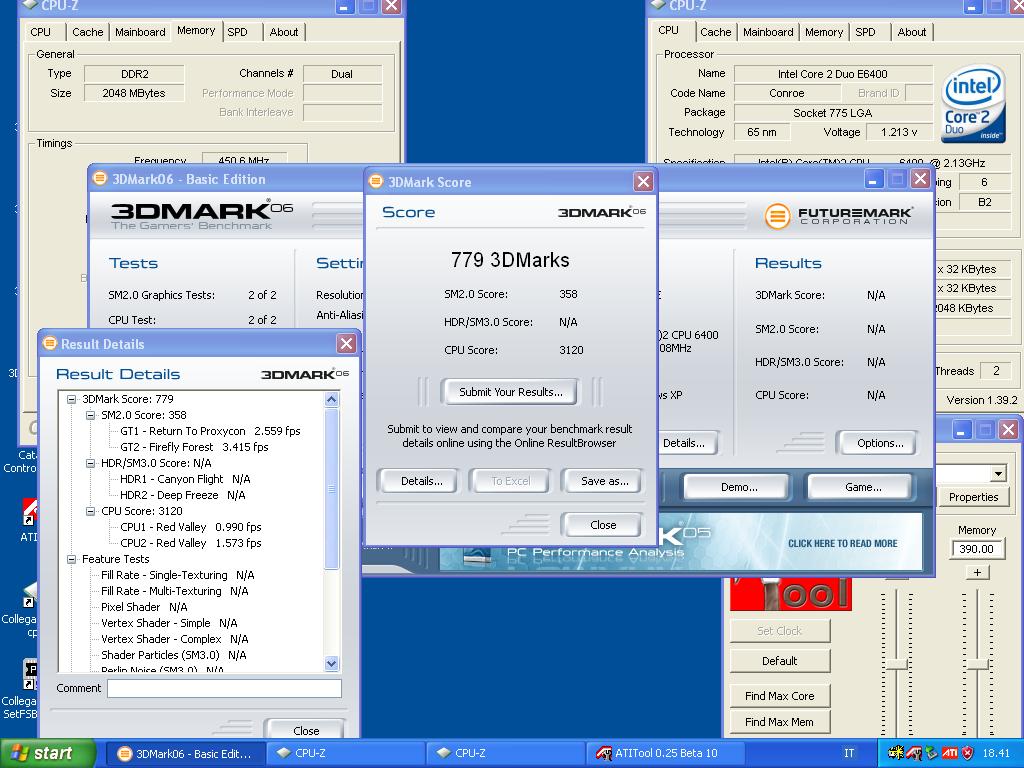The width and height of the screenshot is (1024, 768).
Task: Click the 18.41 taskbar clock
Action: point(996,753)
